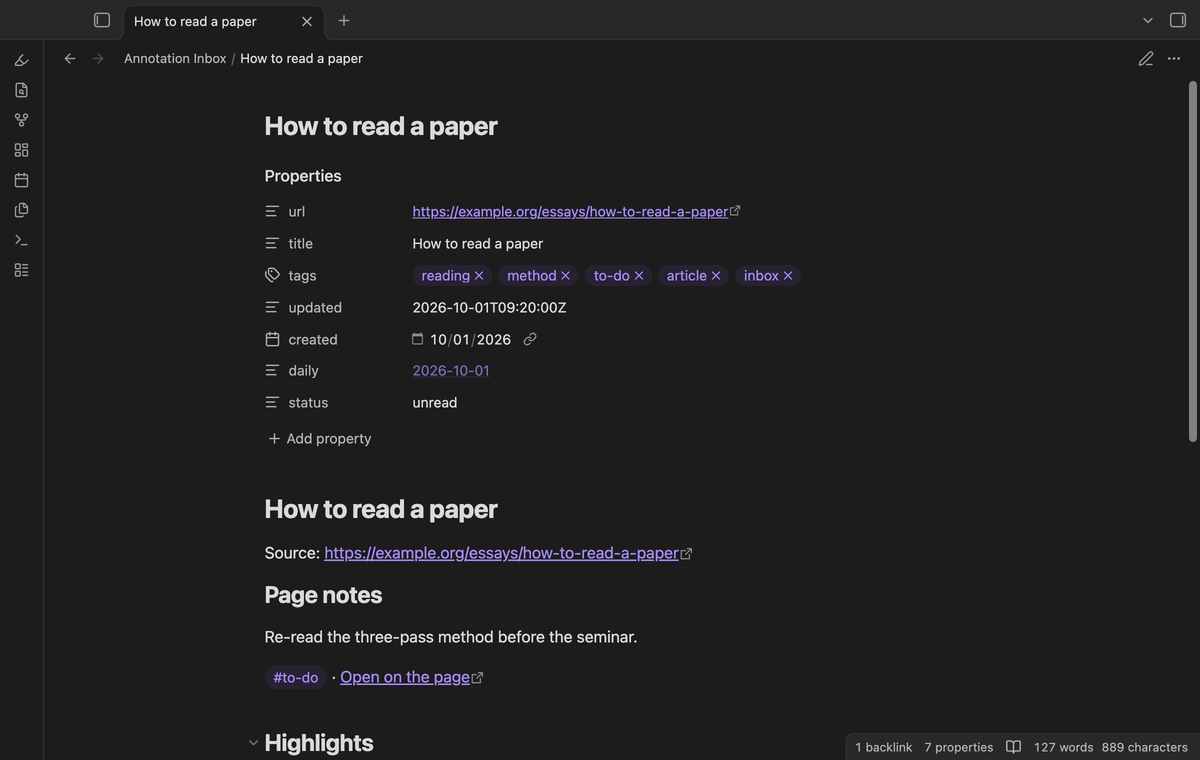
Task: Click the tags property tag icon
Action: pyautogui.click(x=272, y=275)
